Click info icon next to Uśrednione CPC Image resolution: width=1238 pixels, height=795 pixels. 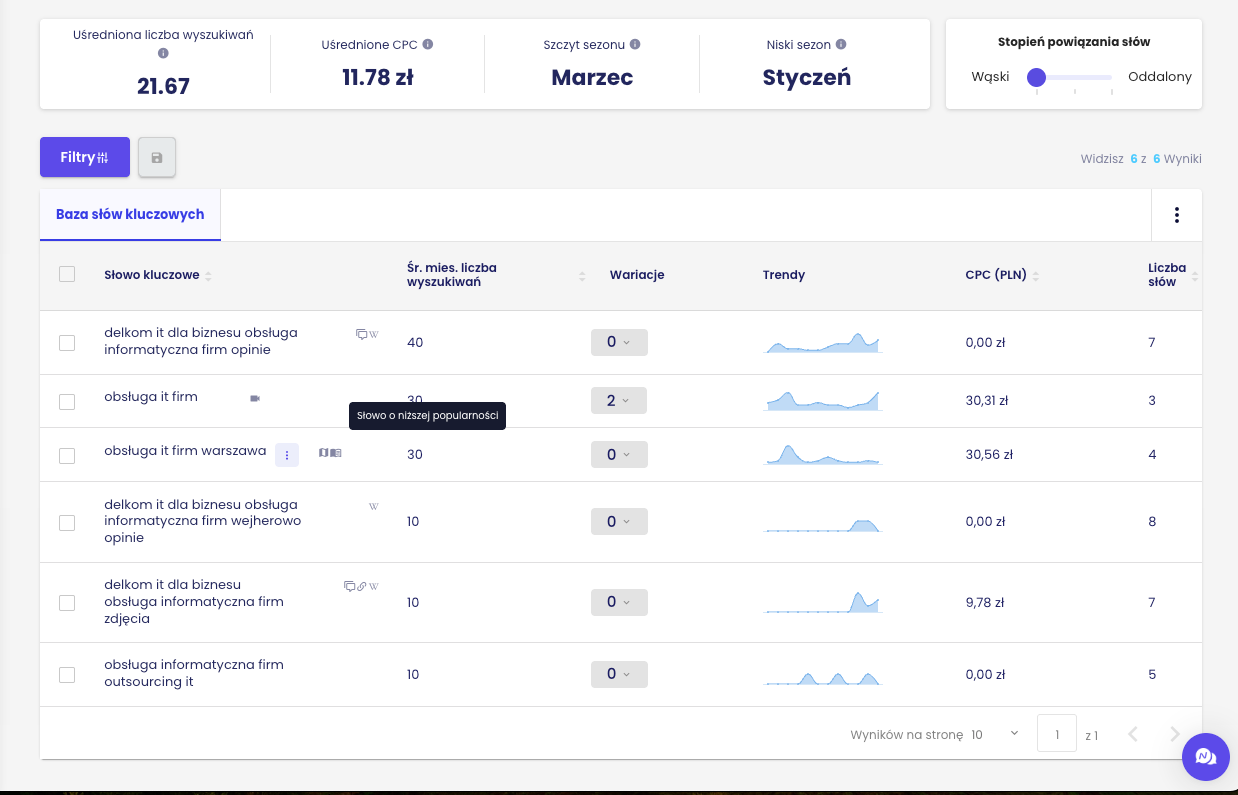point(428,45)
